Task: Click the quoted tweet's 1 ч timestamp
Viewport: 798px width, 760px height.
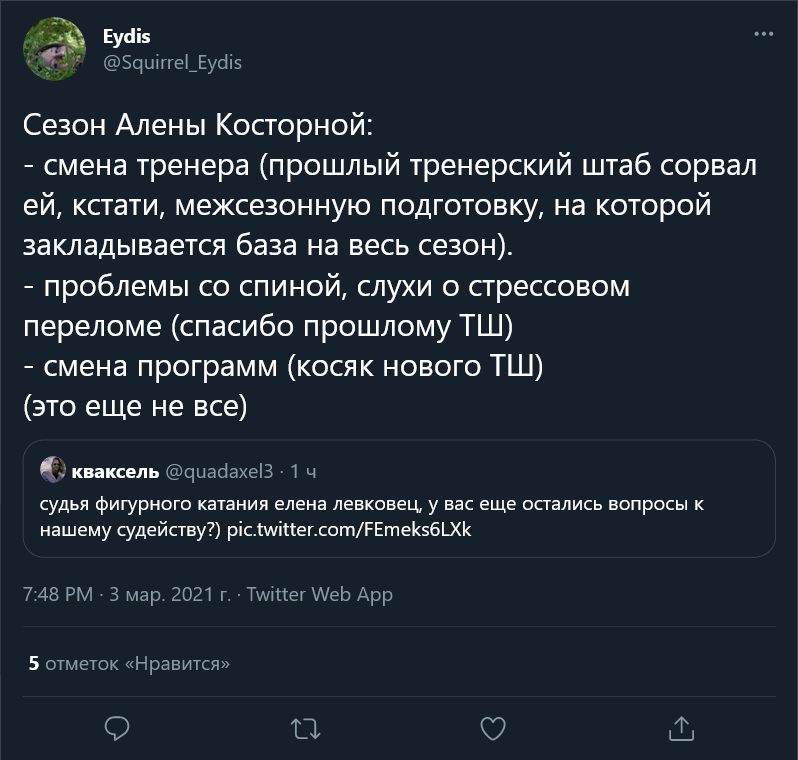Action: [x=303, y=471]
